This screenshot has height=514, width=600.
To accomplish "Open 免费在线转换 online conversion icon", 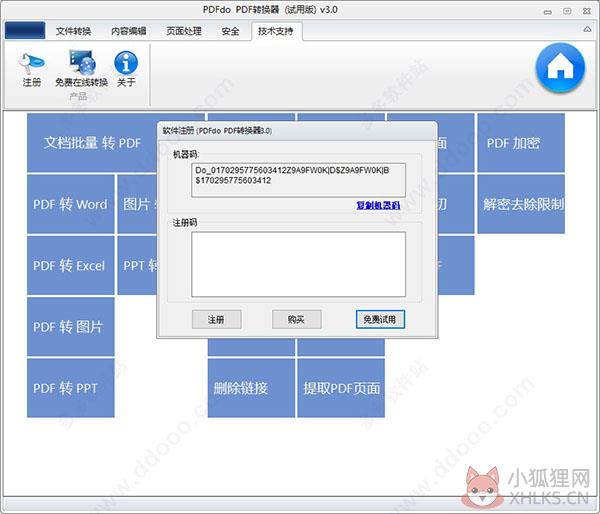I will (x=81, y=69).
